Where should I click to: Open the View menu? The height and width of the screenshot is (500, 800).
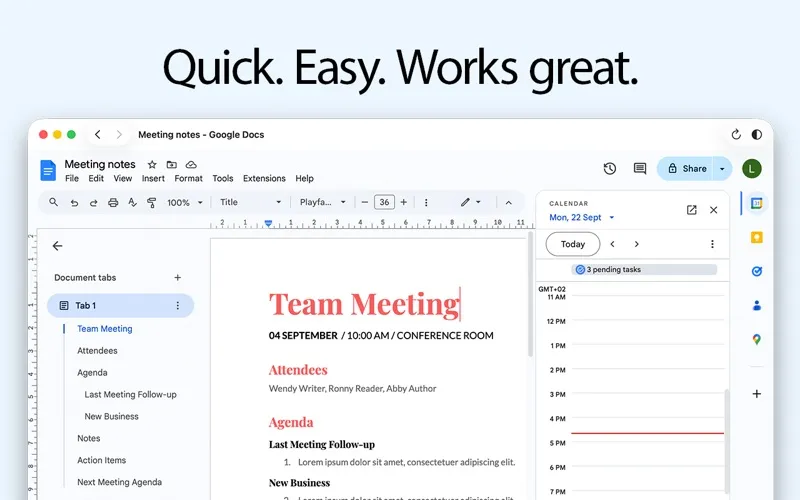(122, 179)
